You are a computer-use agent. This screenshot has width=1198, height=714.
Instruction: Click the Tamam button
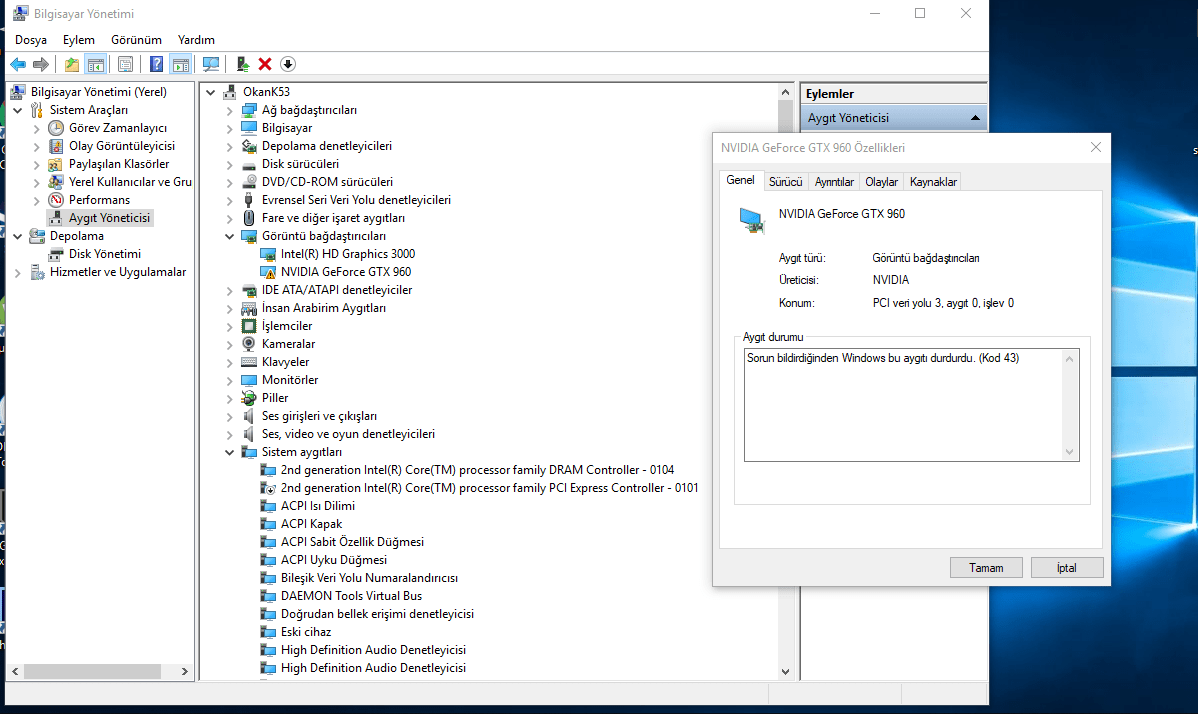click(986, 567)
